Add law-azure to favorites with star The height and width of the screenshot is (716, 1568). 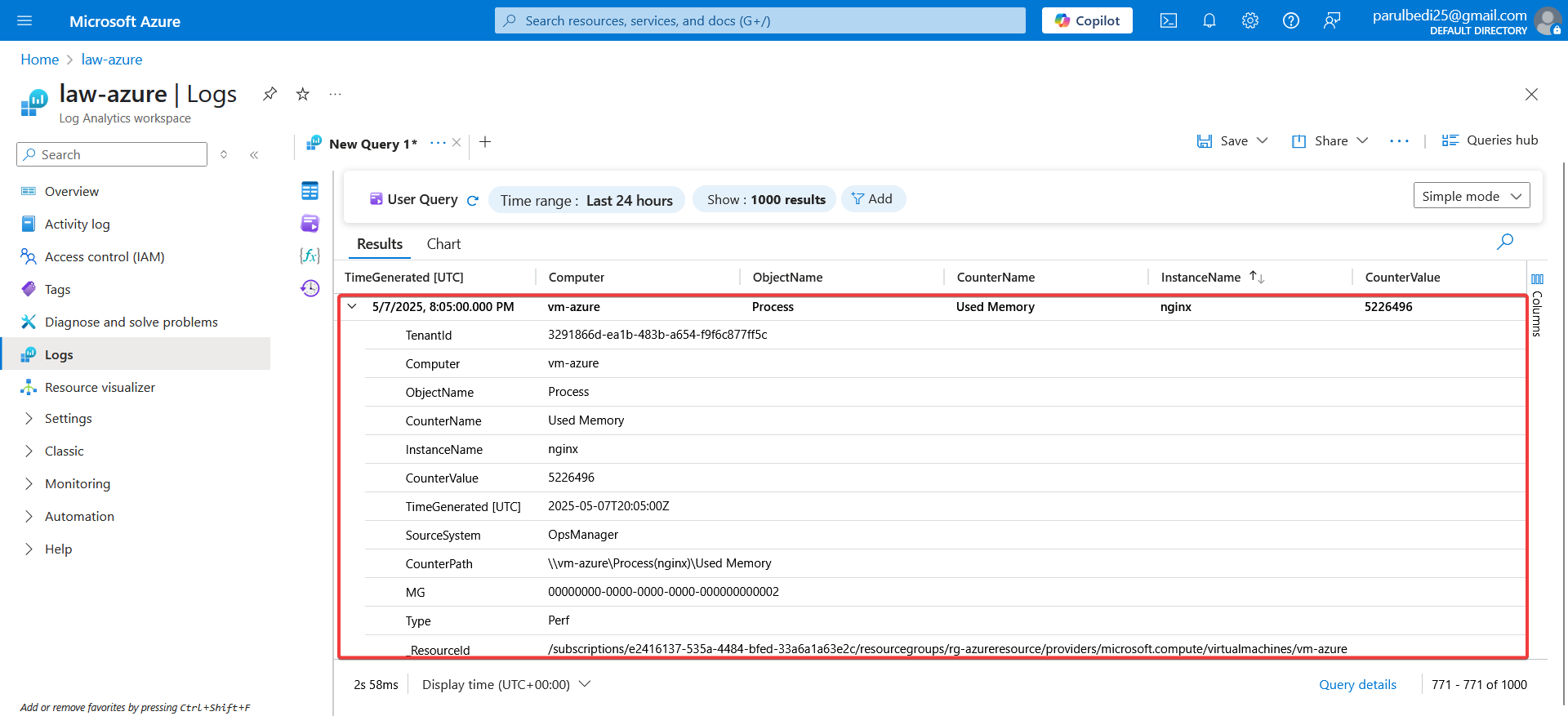click(303, 94)
